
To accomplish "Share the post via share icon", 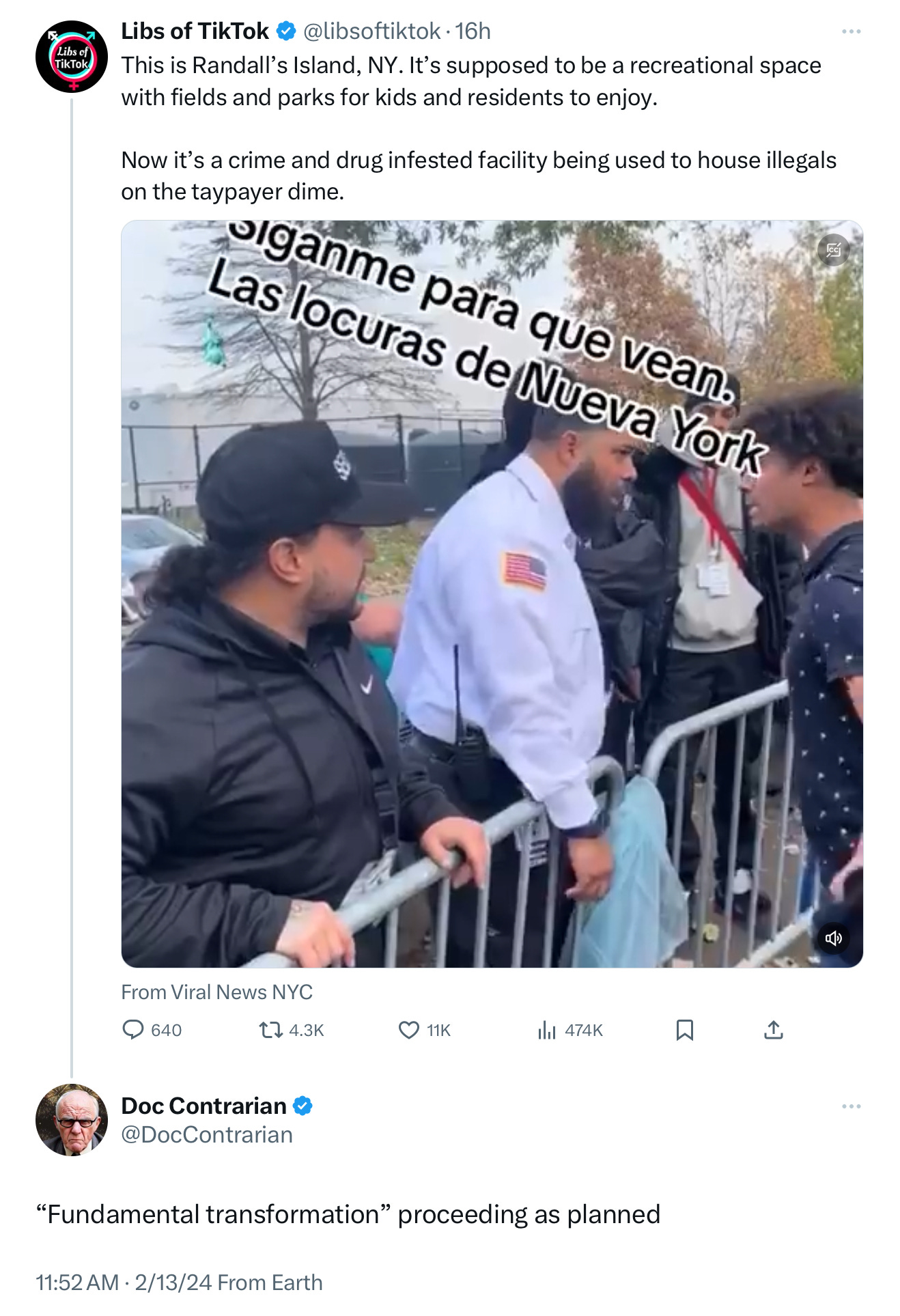I will pos(773,1029).
